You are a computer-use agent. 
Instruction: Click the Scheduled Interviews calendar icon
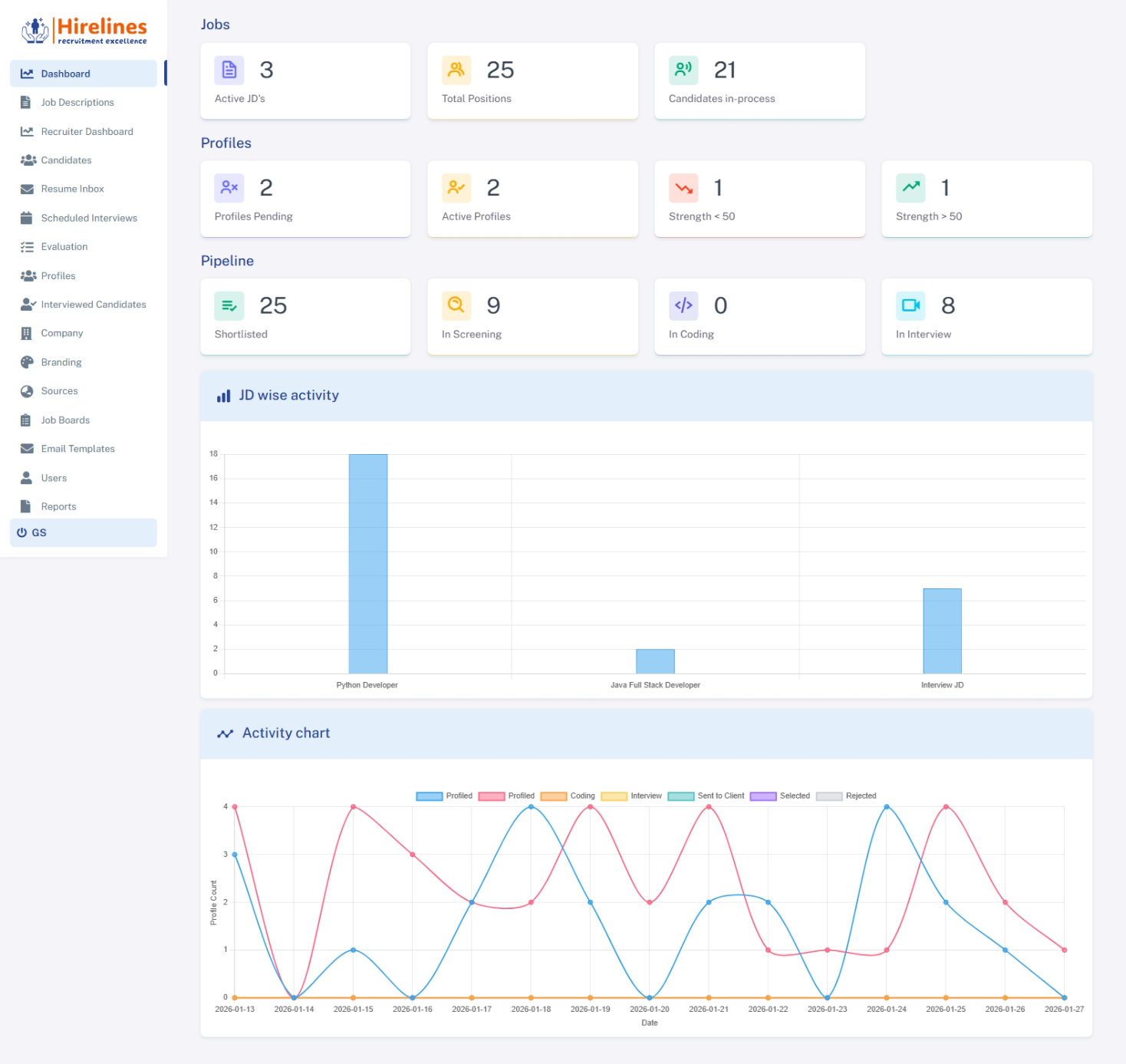pyautogui.click(x=27, y=218)
